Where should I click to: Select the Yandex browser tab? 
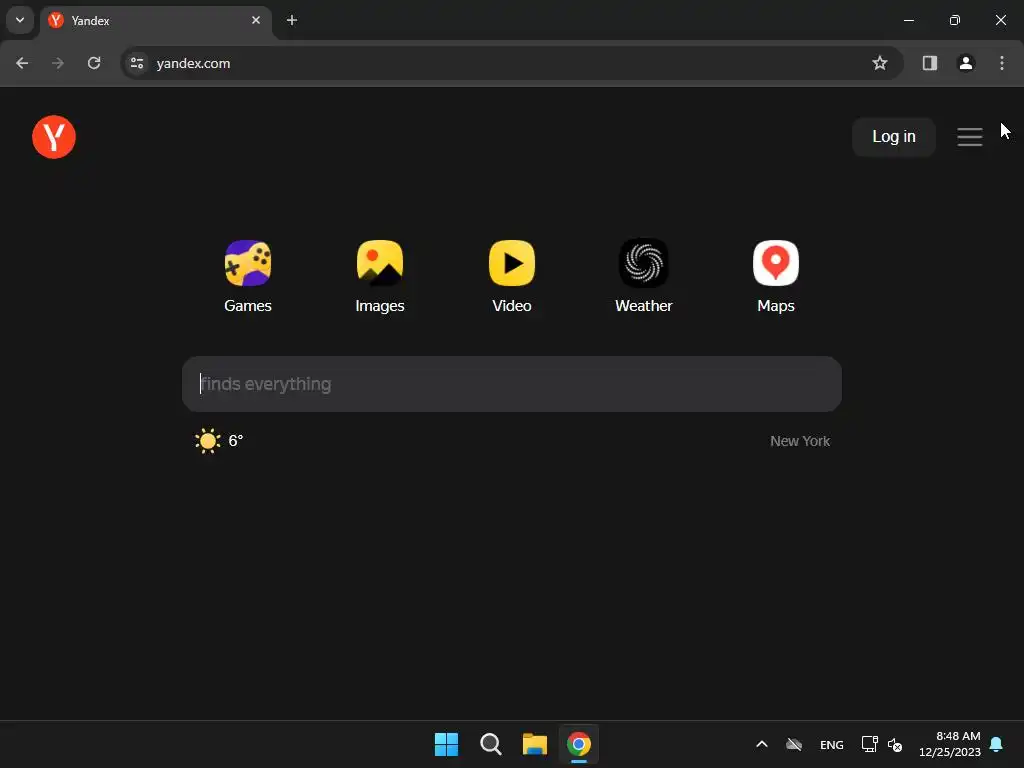click(155, 21)
